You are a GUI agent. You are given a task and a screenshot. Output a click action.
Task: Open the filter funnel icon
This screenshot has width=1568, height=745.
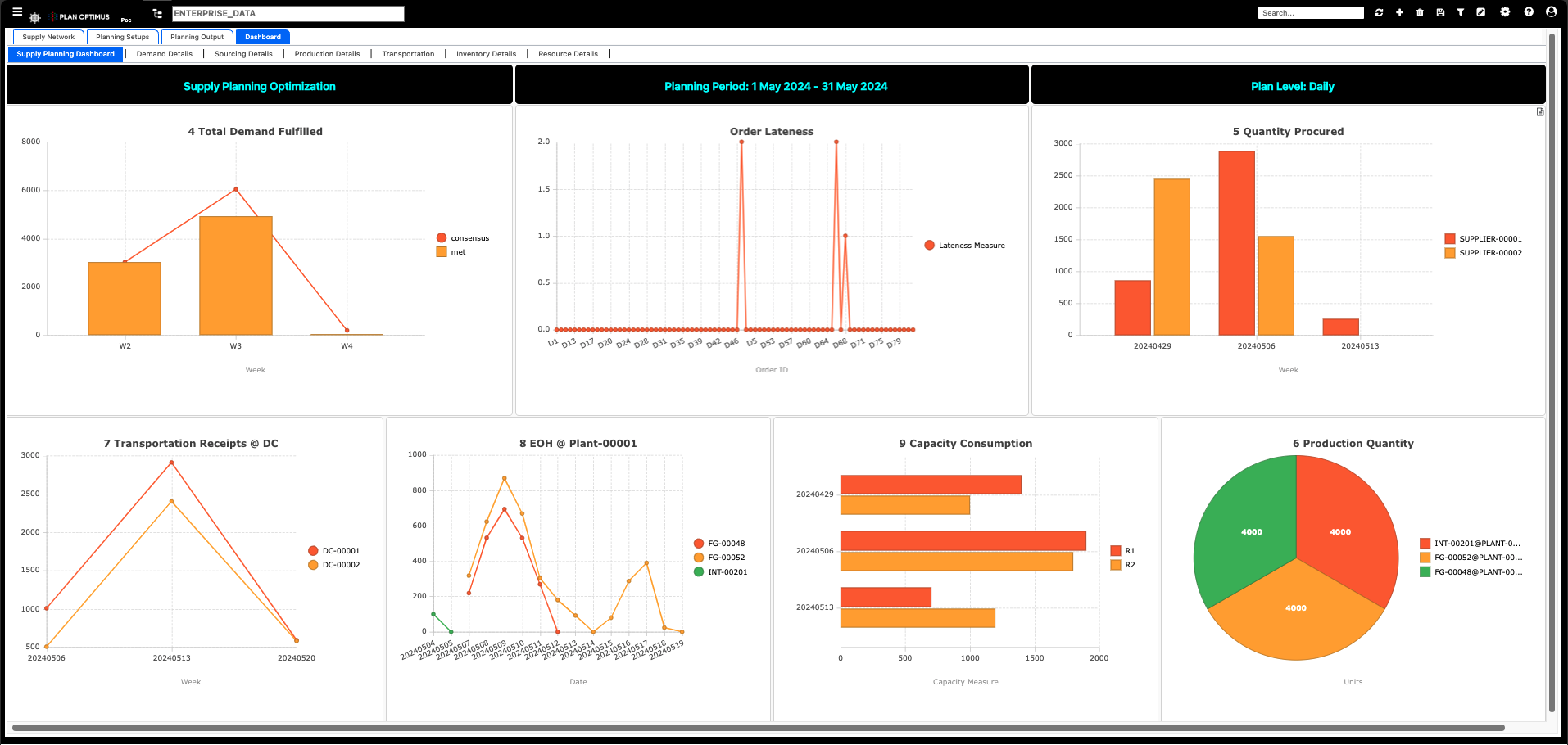click(1460, 12)
